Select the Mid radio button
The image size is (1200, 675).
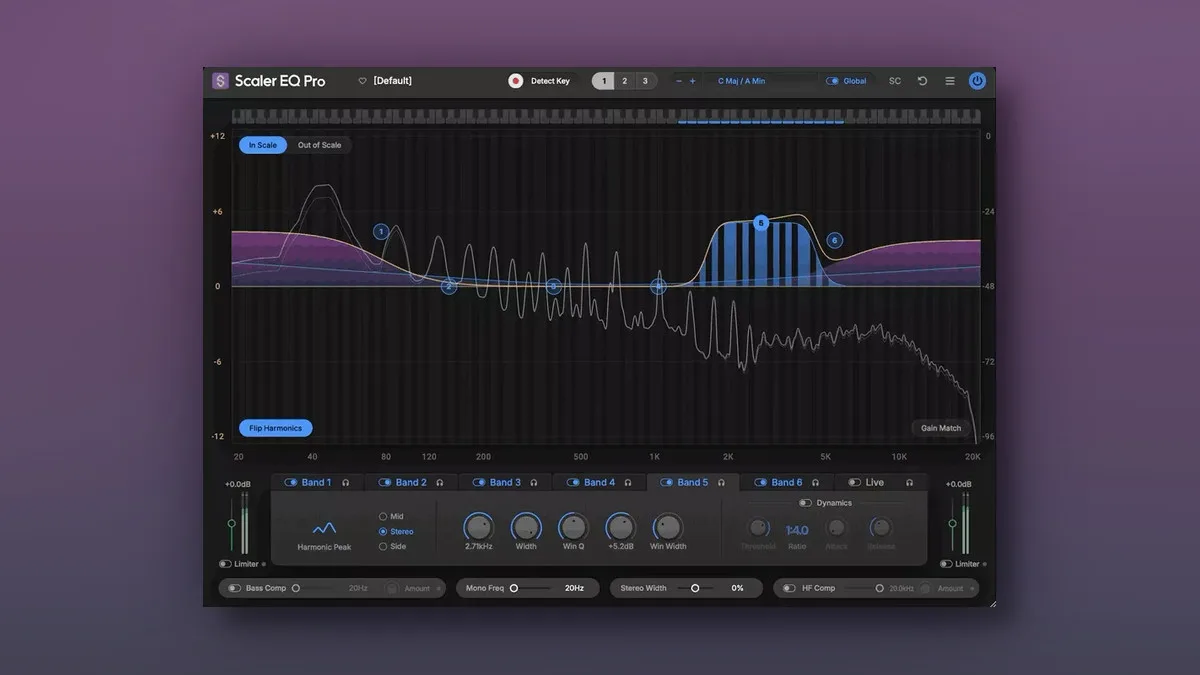coord(383,517)
